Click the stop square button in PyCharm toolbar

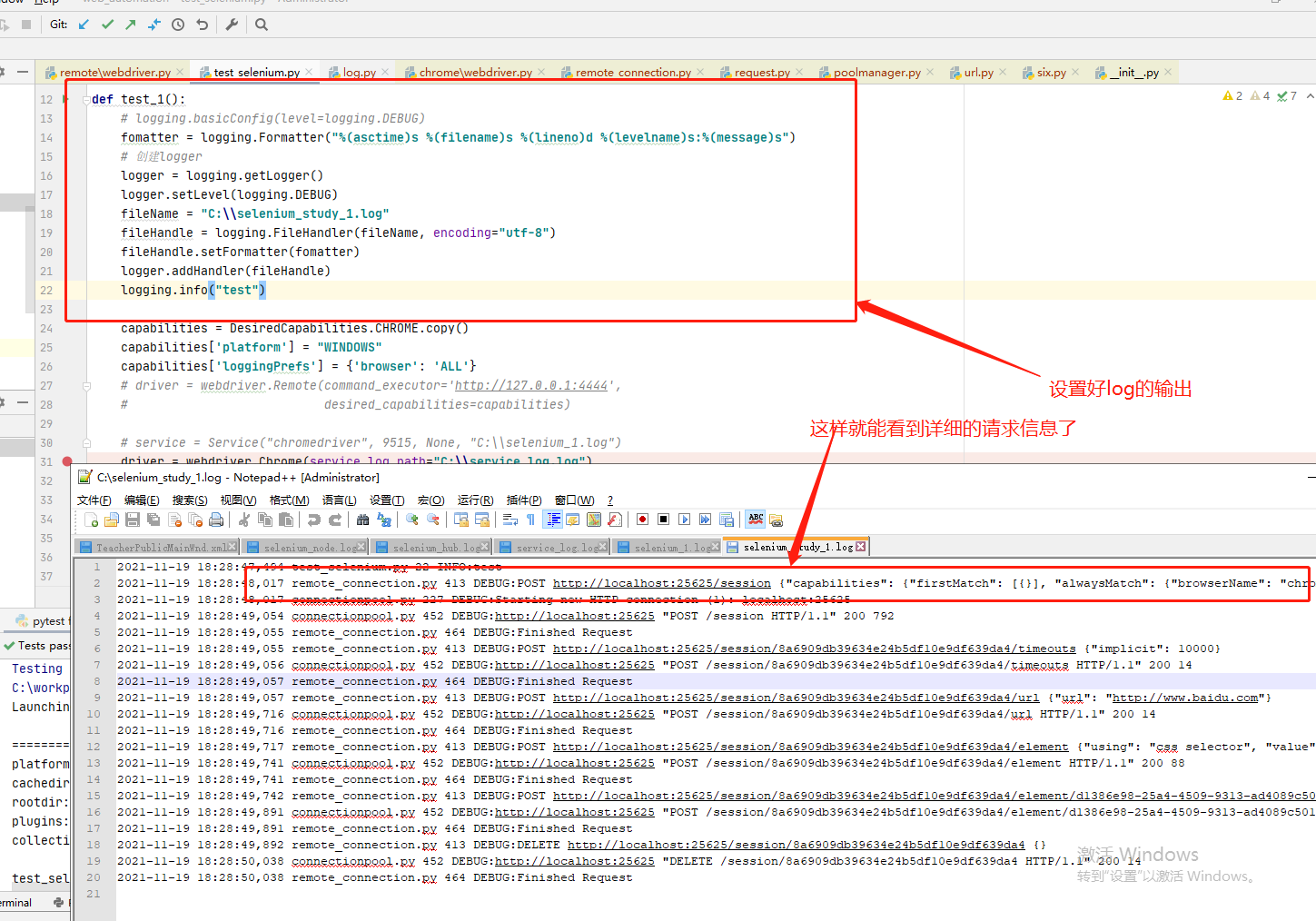[x=26, y=25]
